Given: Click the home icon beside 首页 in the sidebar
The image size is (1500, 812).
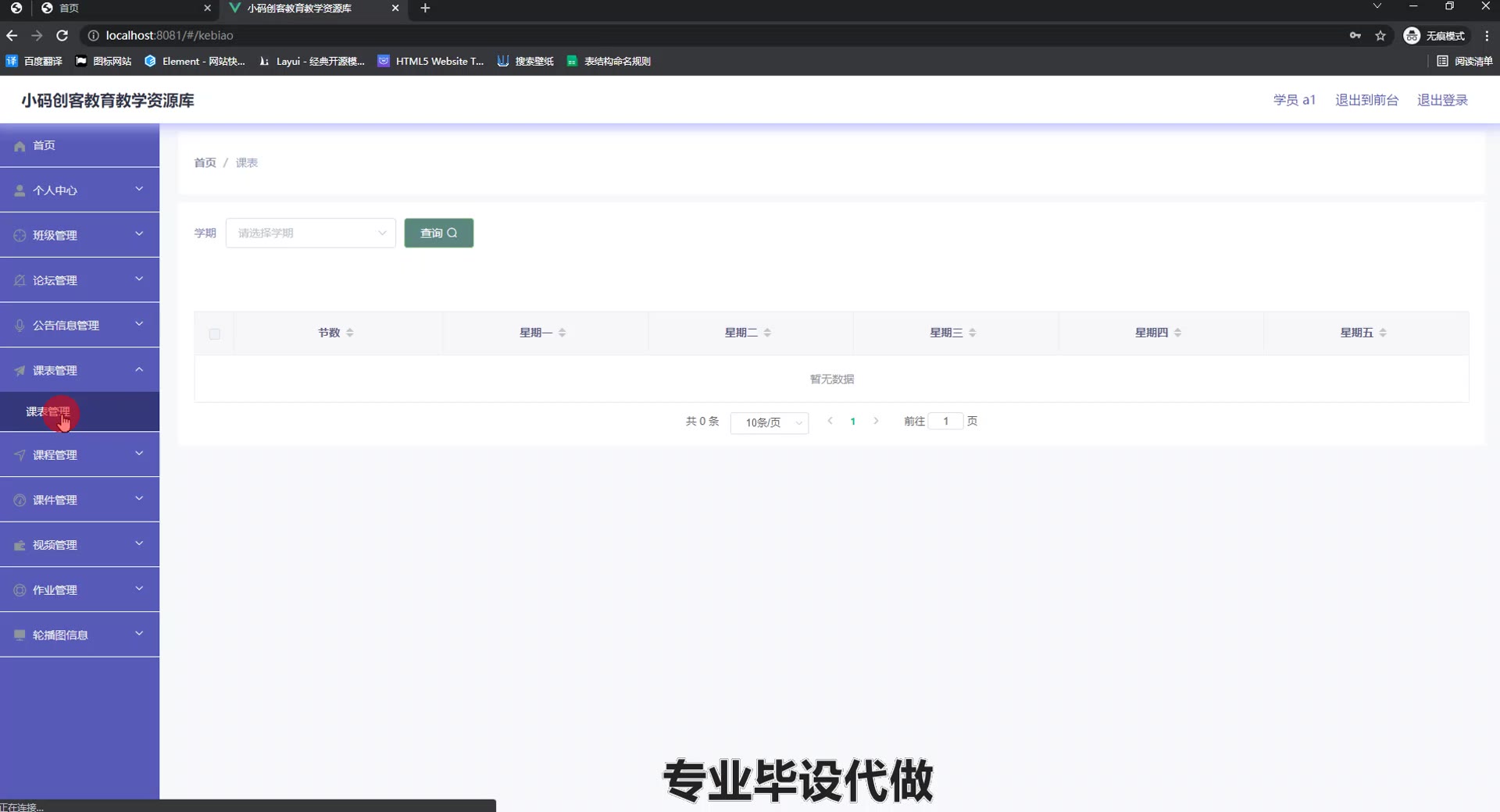Looking at the screenshot, I should (x=20, y=146).
